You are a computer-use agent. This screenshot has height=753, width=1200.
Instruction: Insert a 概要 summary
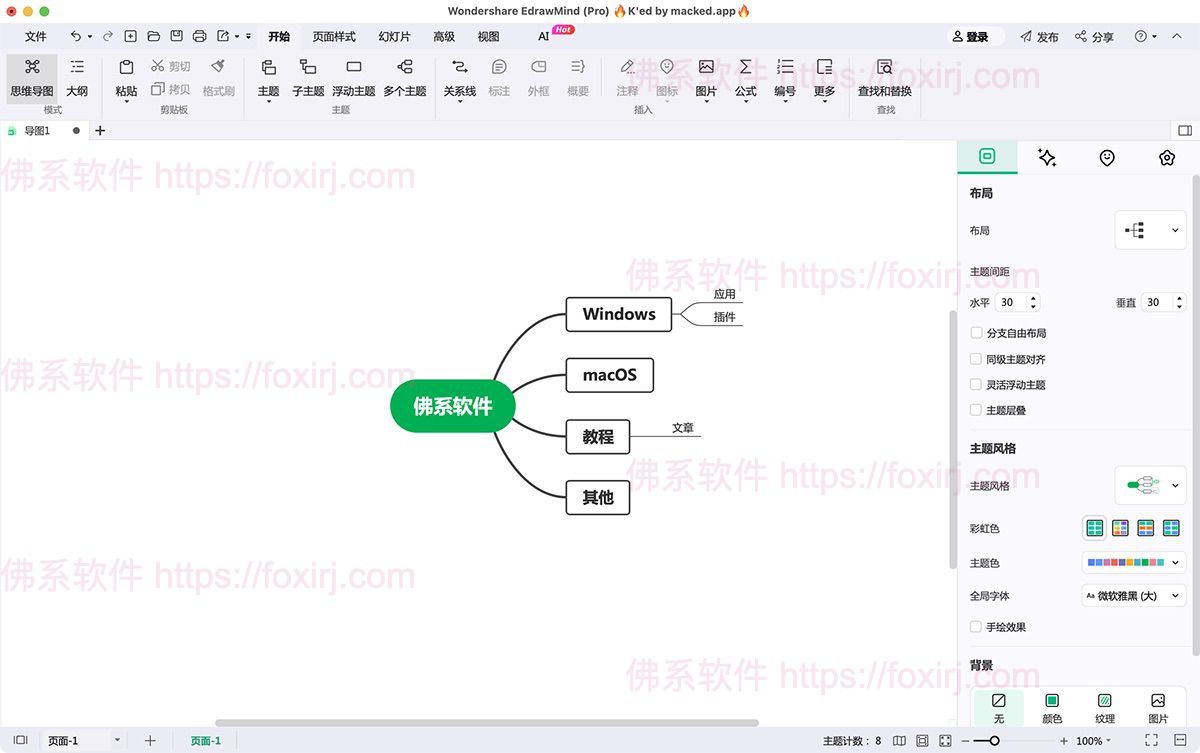tap(577, 80)
